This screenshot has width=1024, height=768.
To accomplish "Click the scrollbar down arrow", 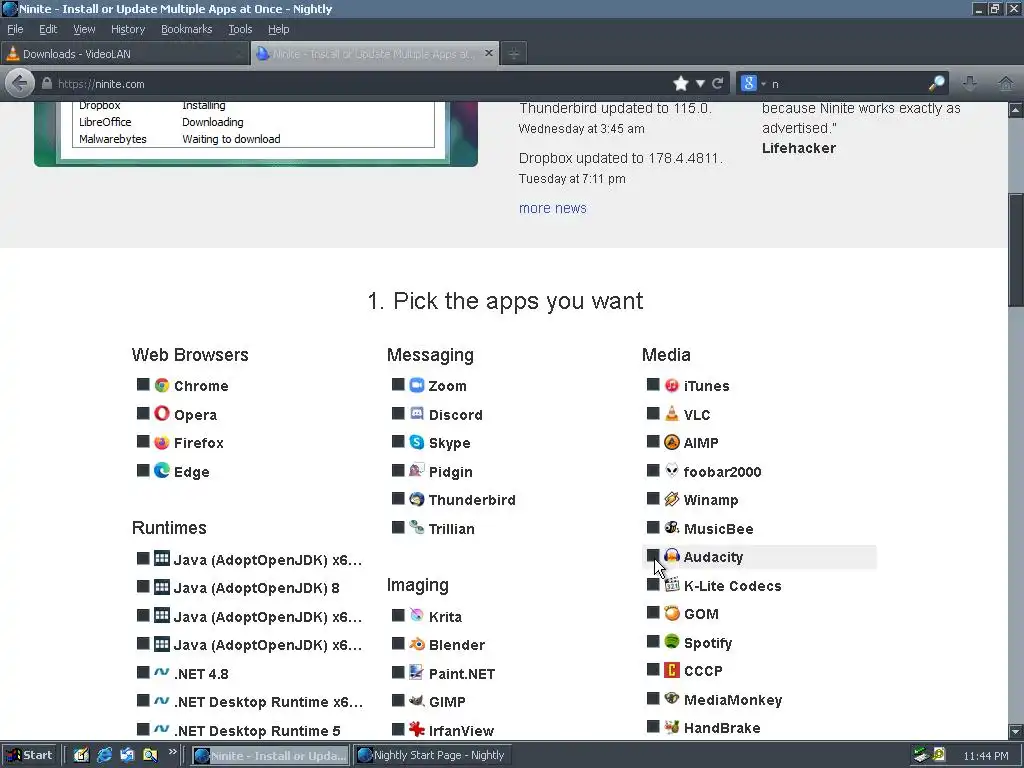I will pyautogui.click(x=1016, y=731).
